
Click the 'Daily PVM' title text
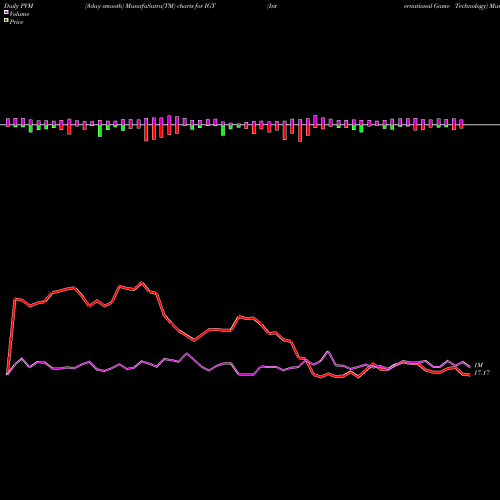coord(19,6)
